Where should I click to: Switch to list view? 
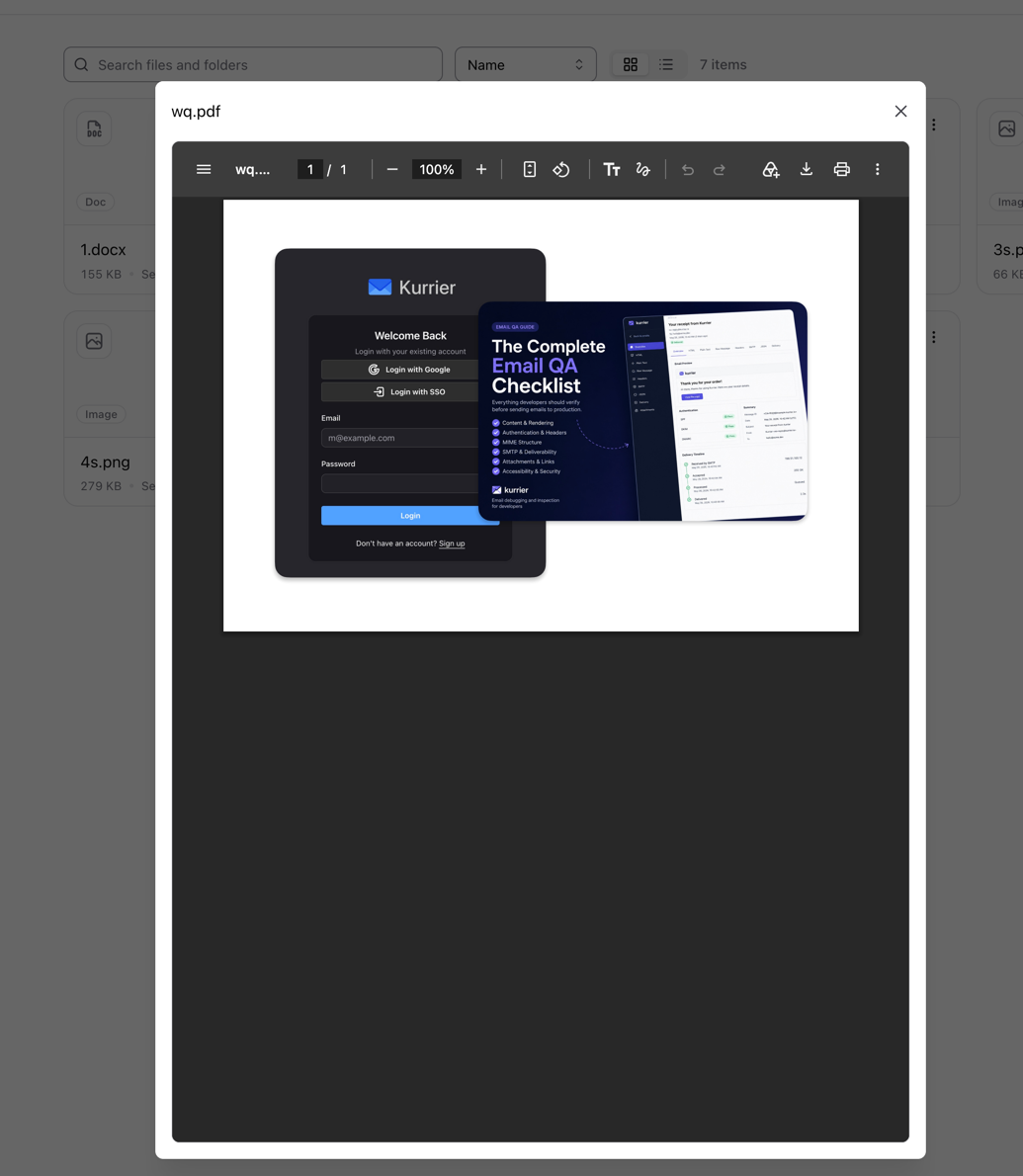tap(666, 64)
